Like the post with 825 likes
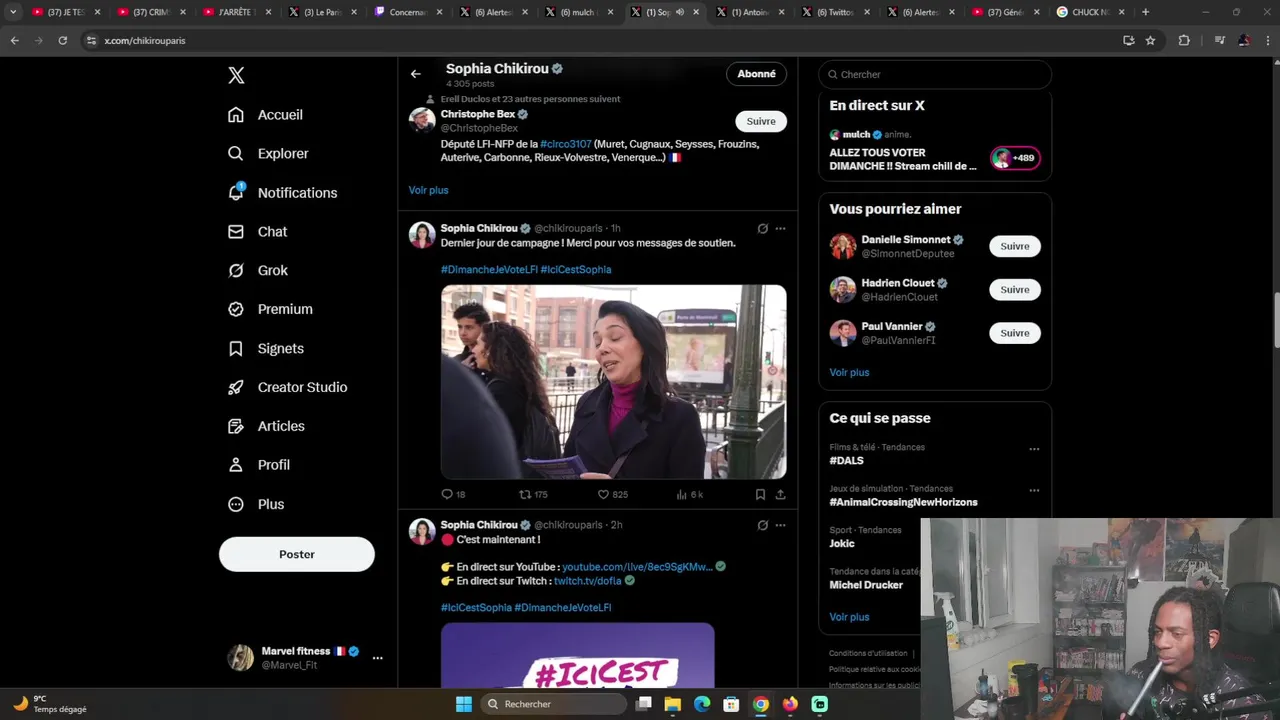Viewport: 1280px width, 720px height. pos(603,494)
